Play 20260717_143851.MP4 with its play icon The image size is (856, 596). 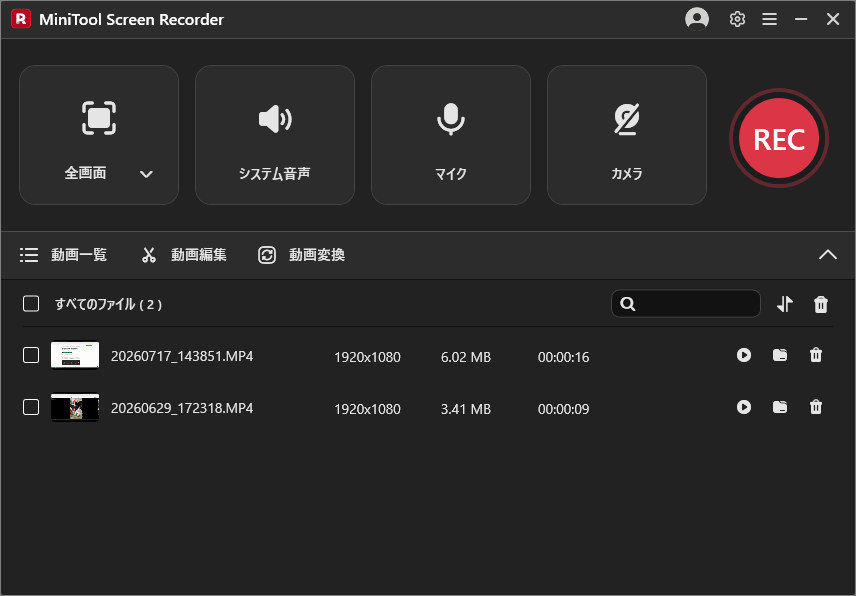pos(744,355)
